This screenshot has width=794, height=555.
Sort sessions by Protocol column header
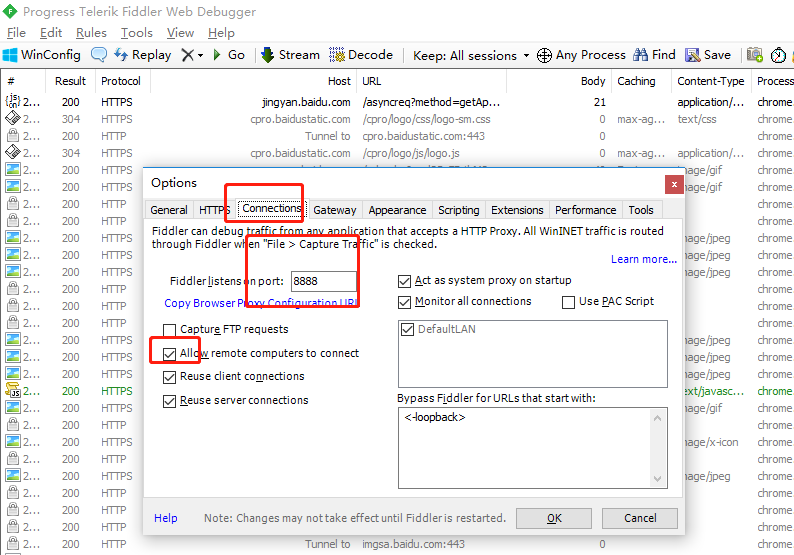pyautogui.click(x=121, y=81)
